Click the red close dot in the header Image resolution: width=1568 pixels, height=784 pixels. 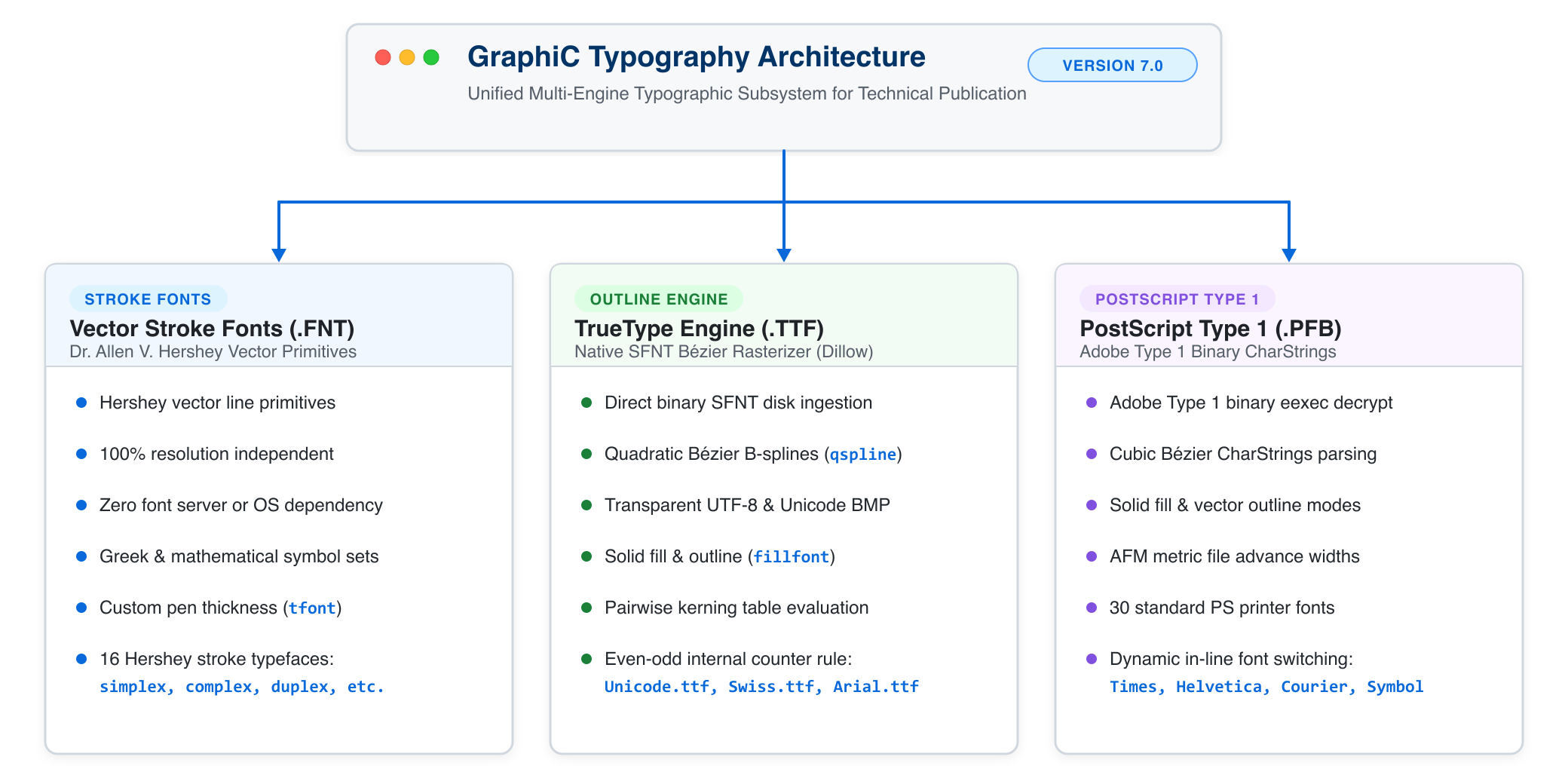pyautogui.click(x=383, y=57)
